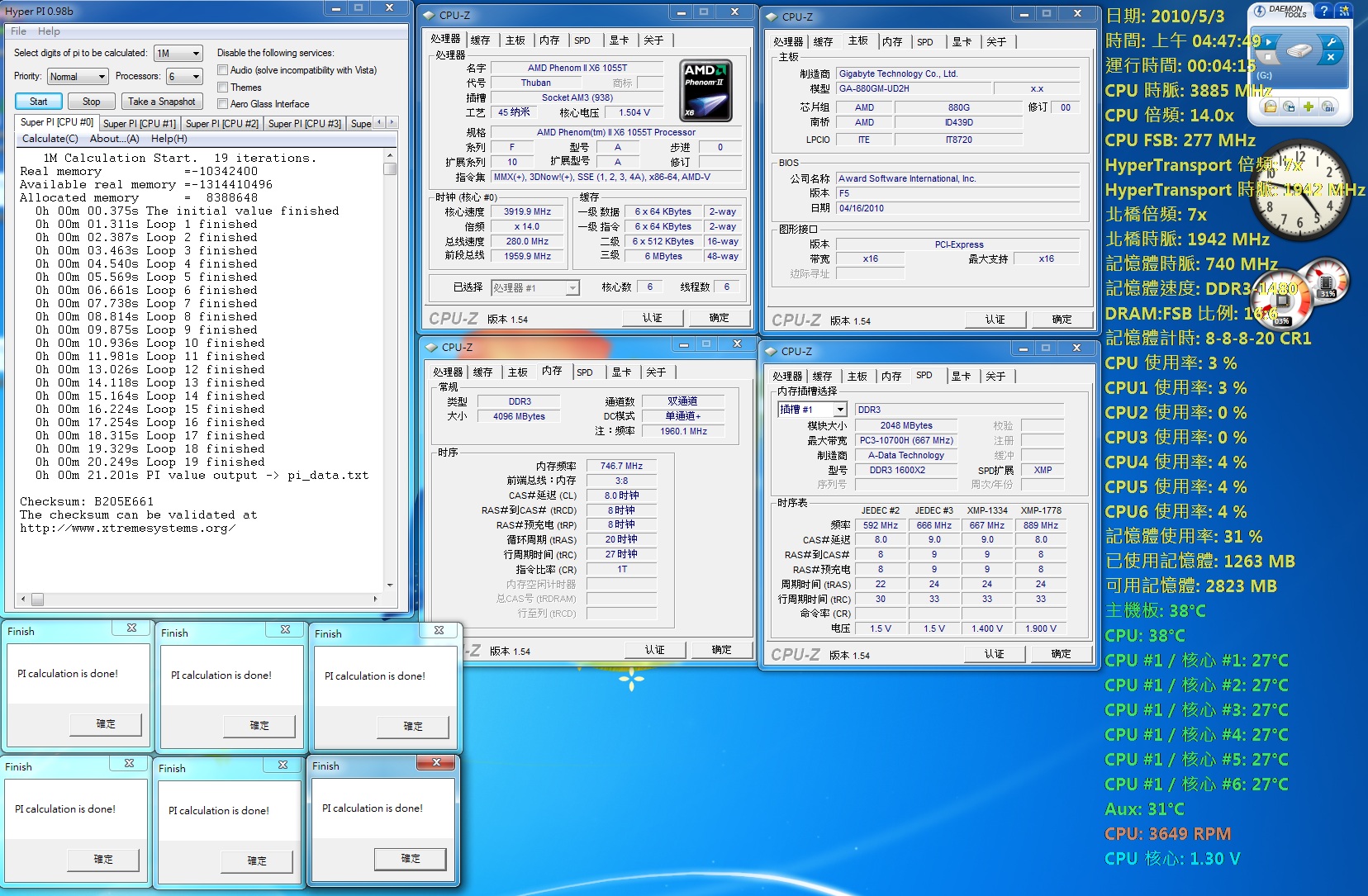Viewport: 1368px width, 896px height.
Task: Enable the Audio service checkbox
Action: coord(222,70)
